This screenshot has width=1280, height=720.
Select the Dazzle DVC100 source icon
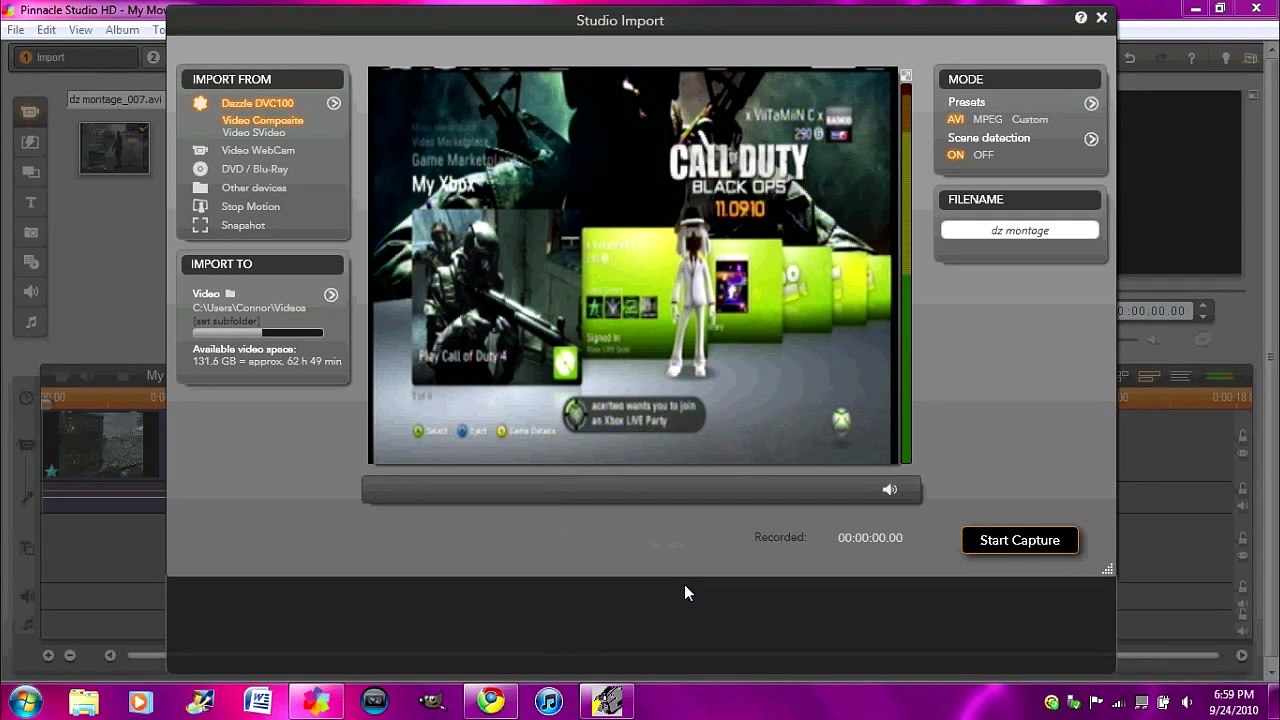click(200, 103)
